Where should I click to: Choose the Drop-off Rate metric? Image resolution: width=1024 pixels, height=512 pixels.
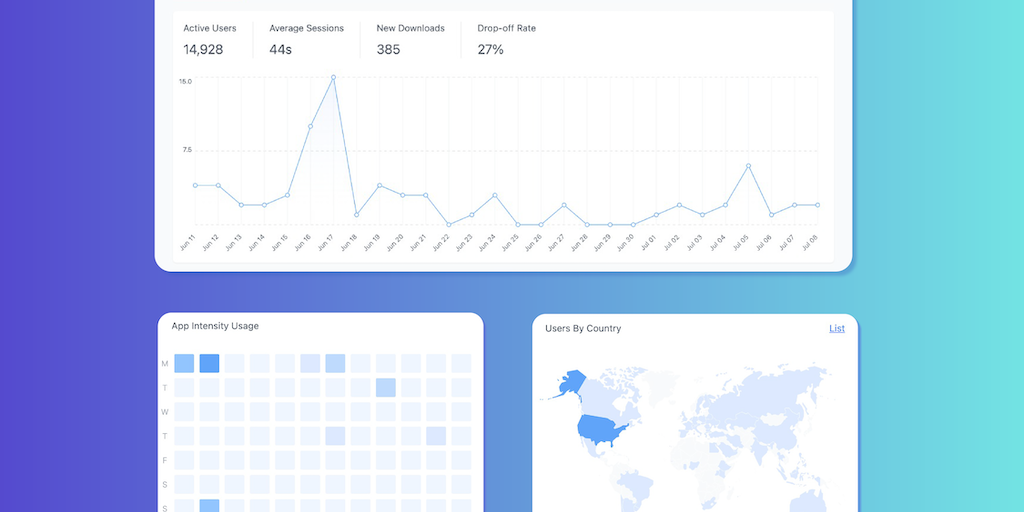coord(506,39)
